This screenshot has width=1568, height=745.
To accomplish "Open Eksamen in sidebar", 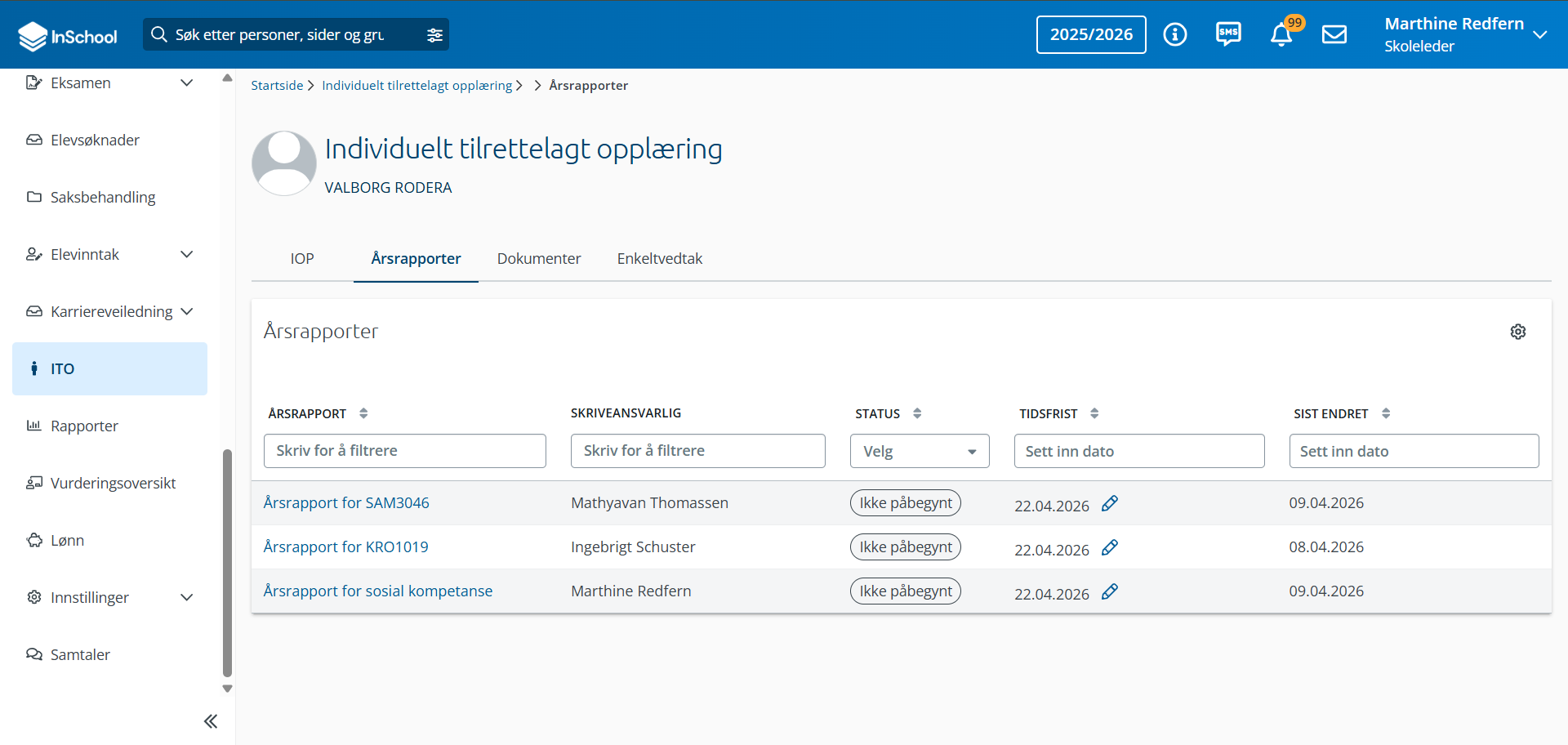I will 80,83.
